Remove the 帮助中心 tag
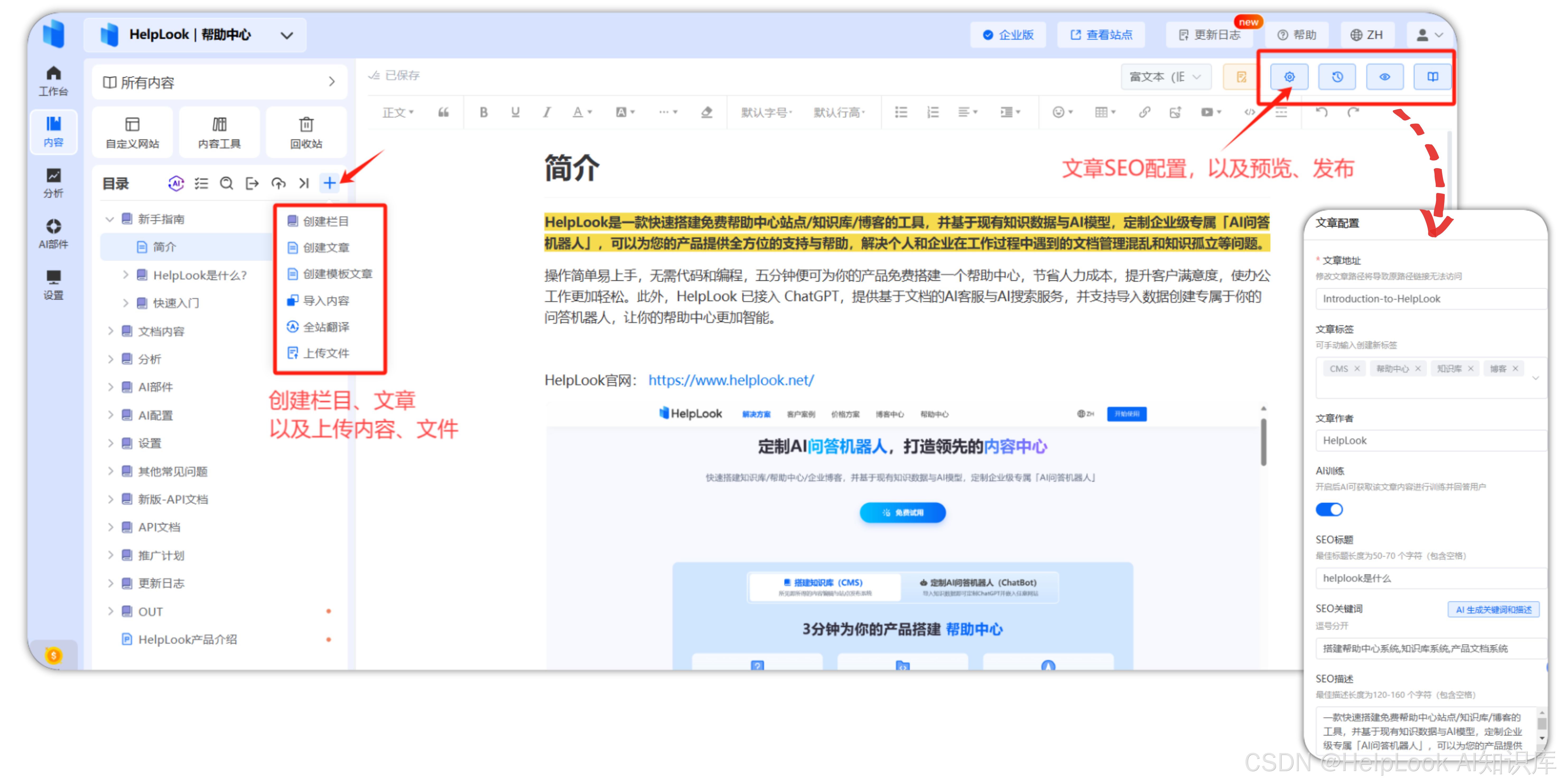This screenshot has height=784, width=1558. coord(1418,369)
